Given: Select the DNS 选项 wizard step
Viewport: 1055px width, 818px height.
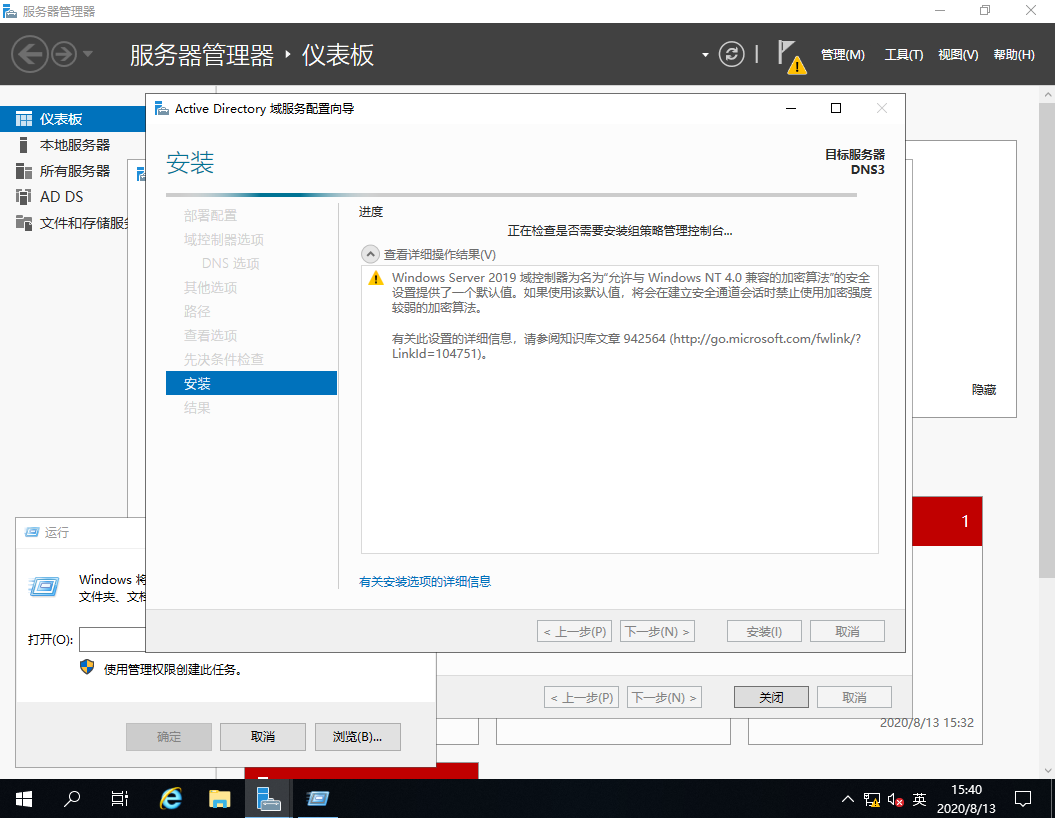Looking at the screenshot, I should click(x=230, y=263).
